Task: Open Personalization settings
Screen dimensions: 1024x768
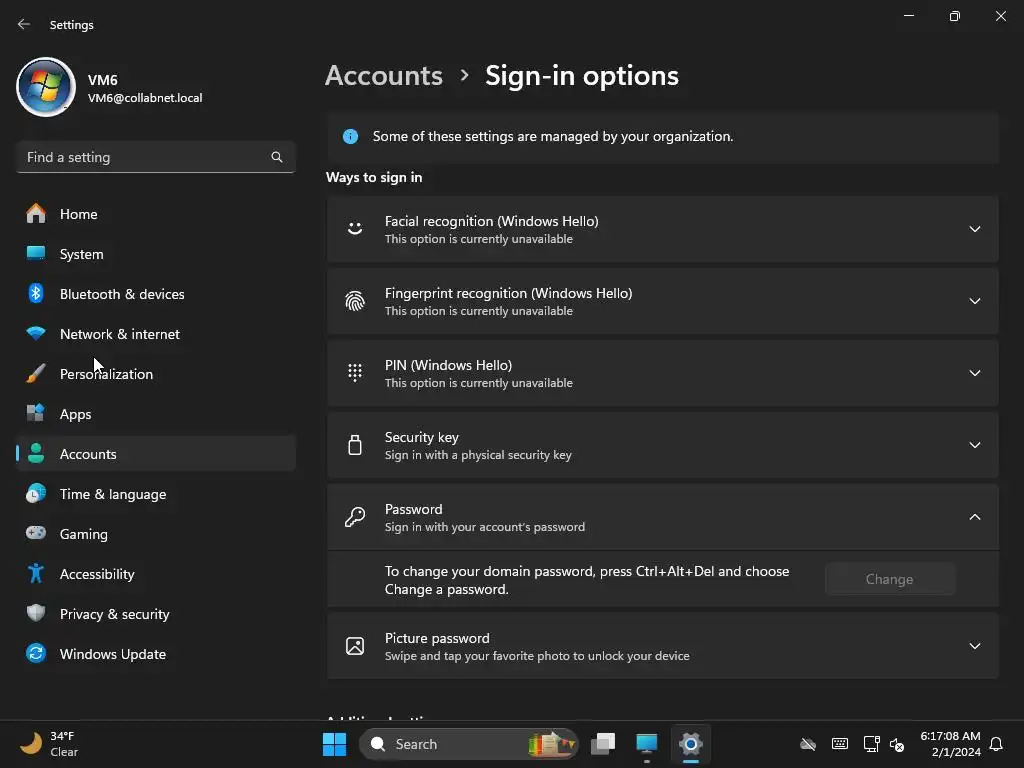Action: pos(155,374)
